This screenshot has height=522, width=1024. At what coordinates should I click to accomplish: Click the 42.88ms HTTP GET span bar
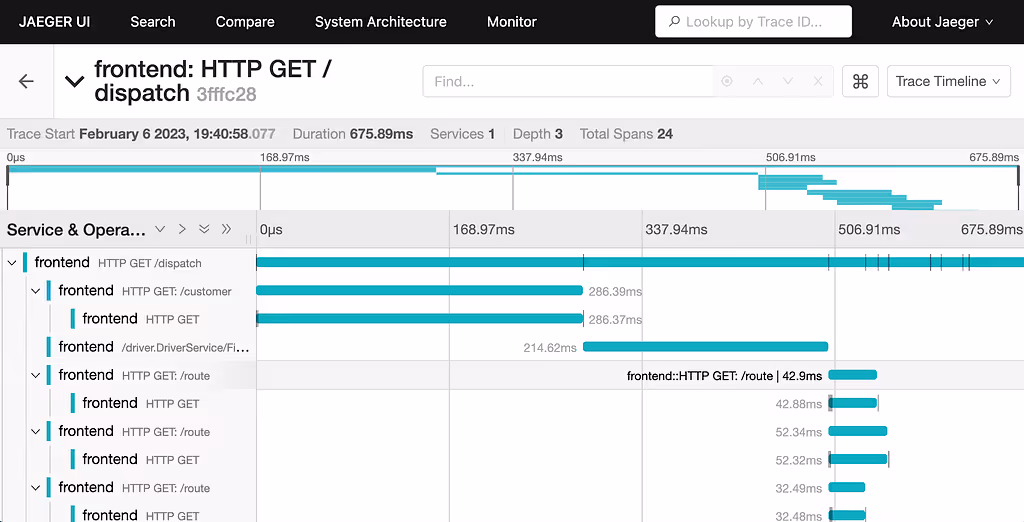[x=853, y=403]
